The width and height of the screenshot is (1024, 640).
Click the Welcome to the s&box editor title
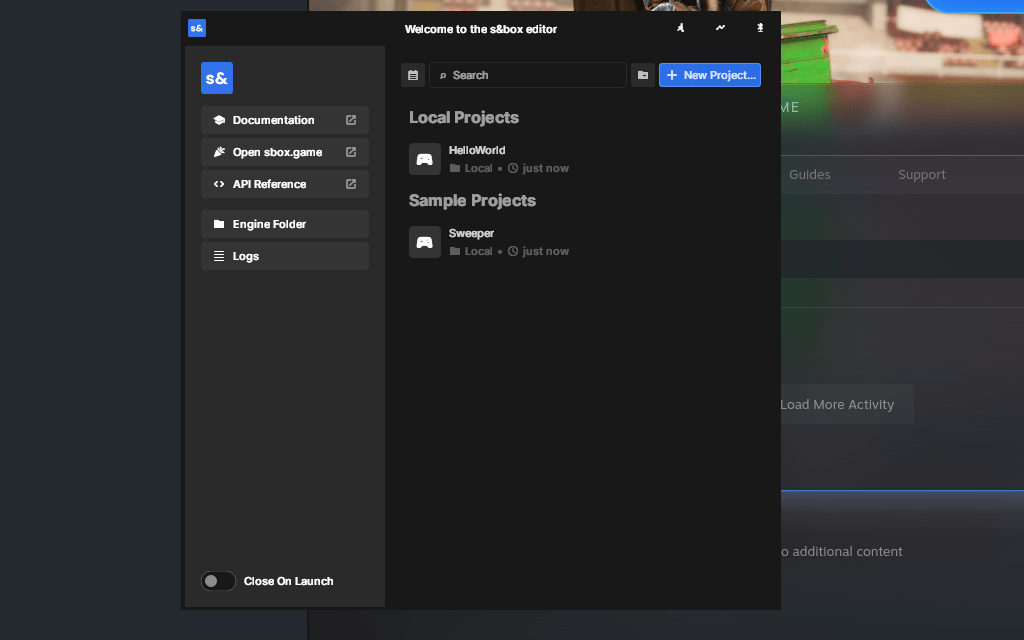click(481, 29)
